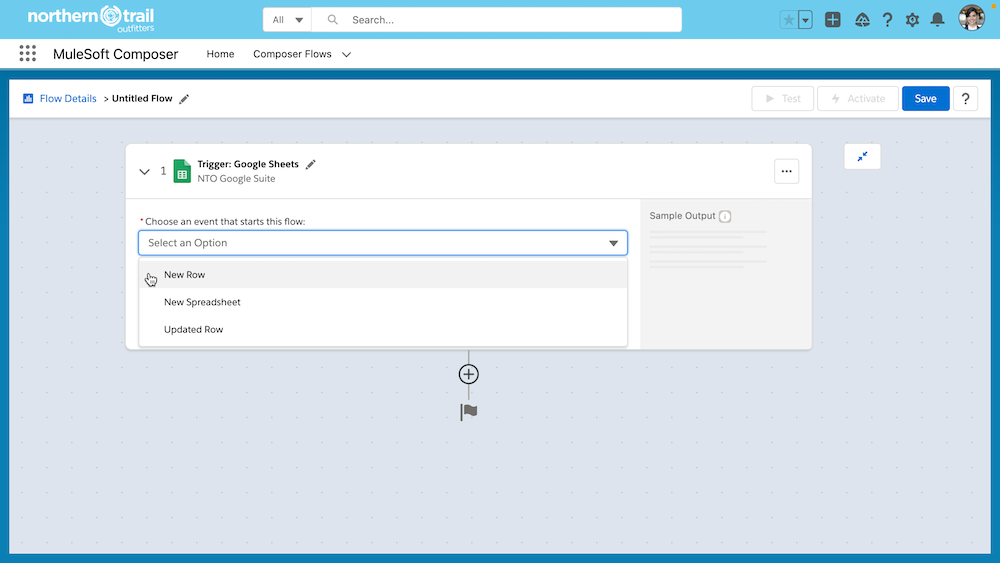Add a step with the plus circle

469,374
